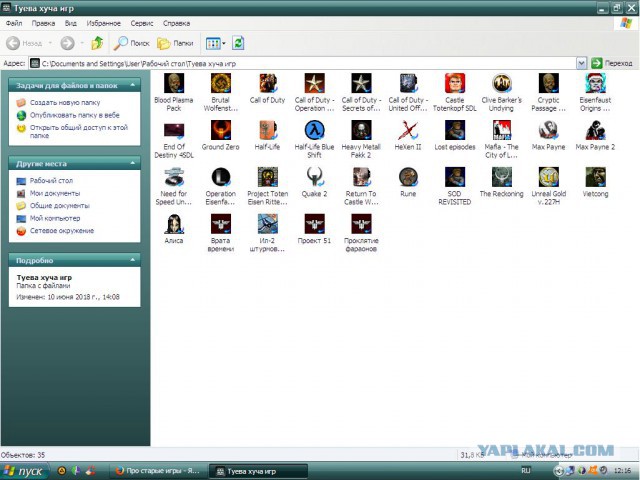Image resolution: width=640 pixels, height=480 pixels.
Task: Open the Back button history dropdown
Action: click(50, 43)
